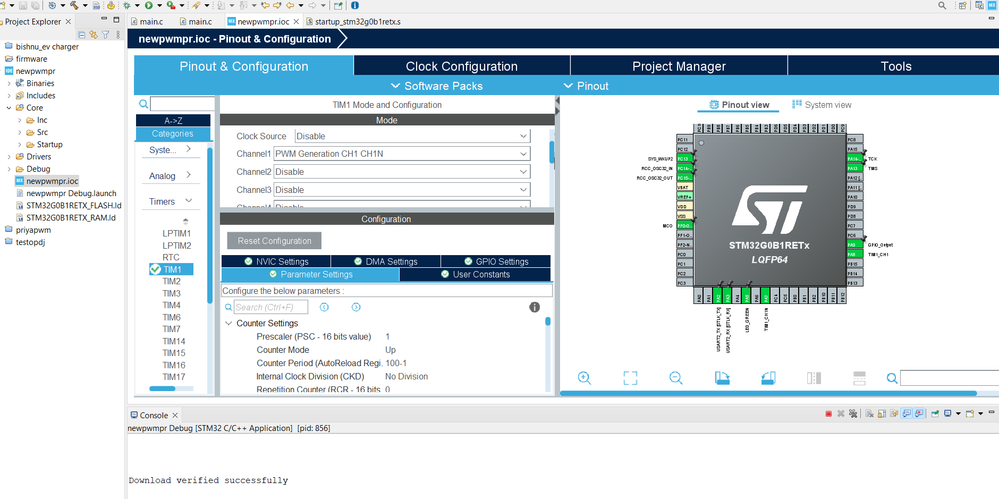Click the Build hammer icon

[75, 5]
